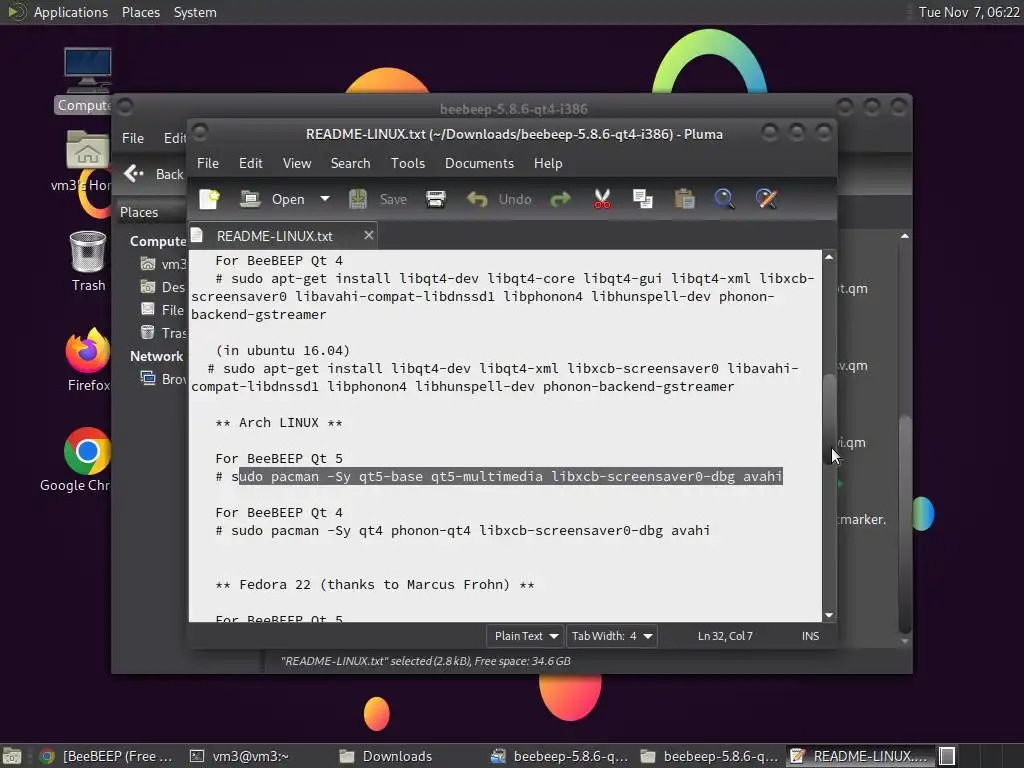Open the Edit menu in Pluma
Image resolution: width=1024 pixels, height=768 pixels.
tap(251, 163)
